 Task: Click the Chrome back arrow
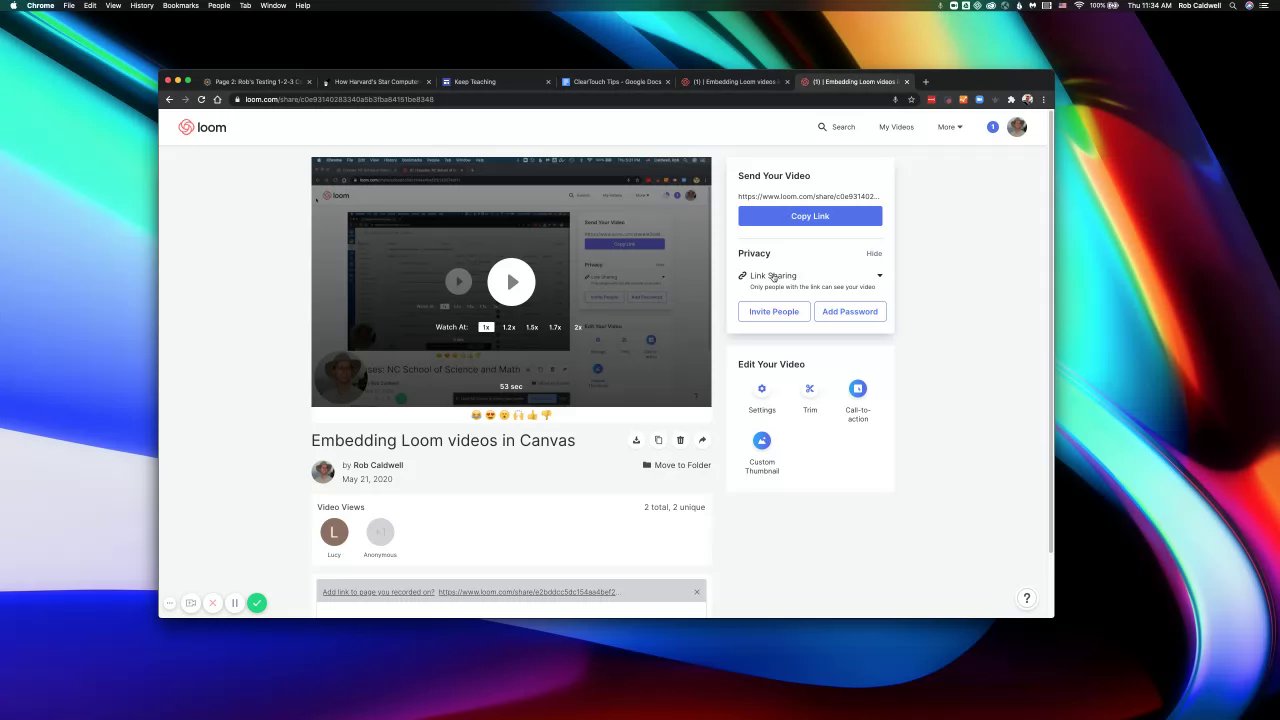[x=169, y=100]
